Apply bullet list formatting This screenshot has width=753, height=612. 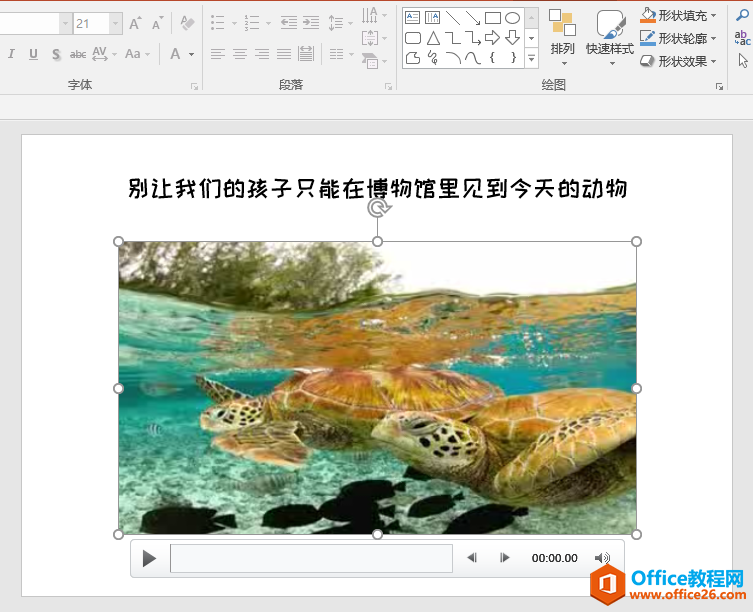(x=218, y=23)
